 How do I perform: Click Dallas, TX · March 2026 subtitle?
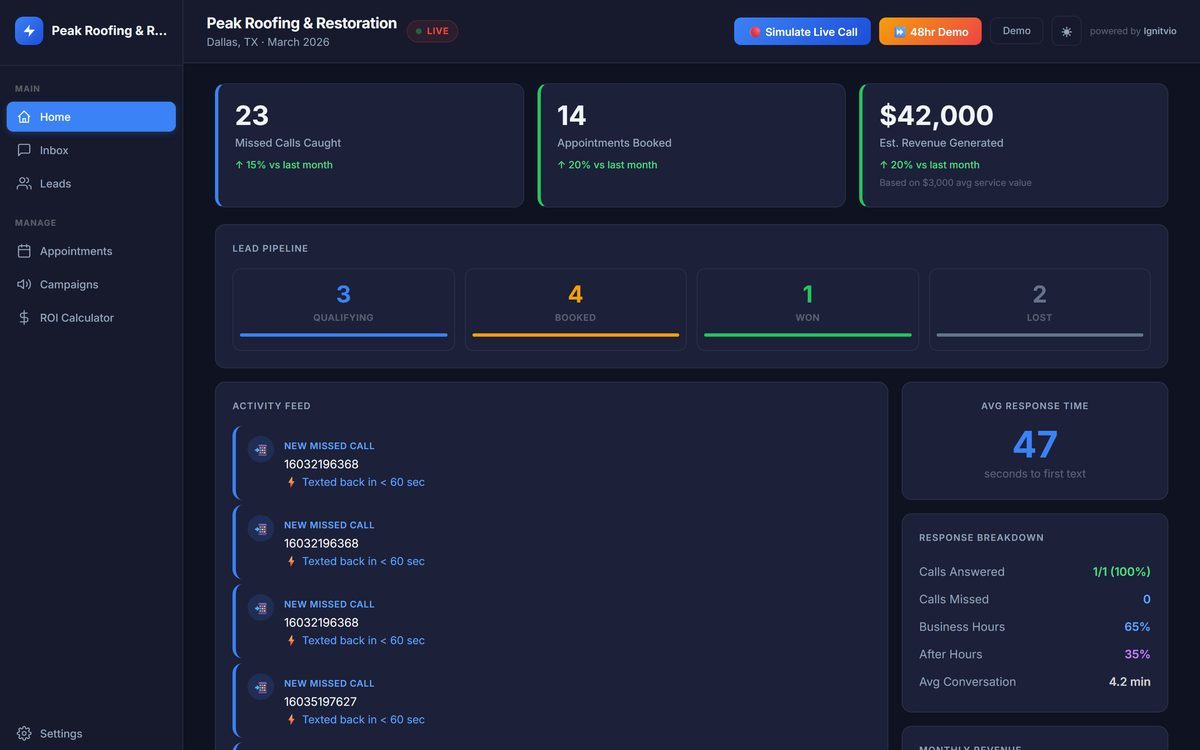tap(268, 42)
